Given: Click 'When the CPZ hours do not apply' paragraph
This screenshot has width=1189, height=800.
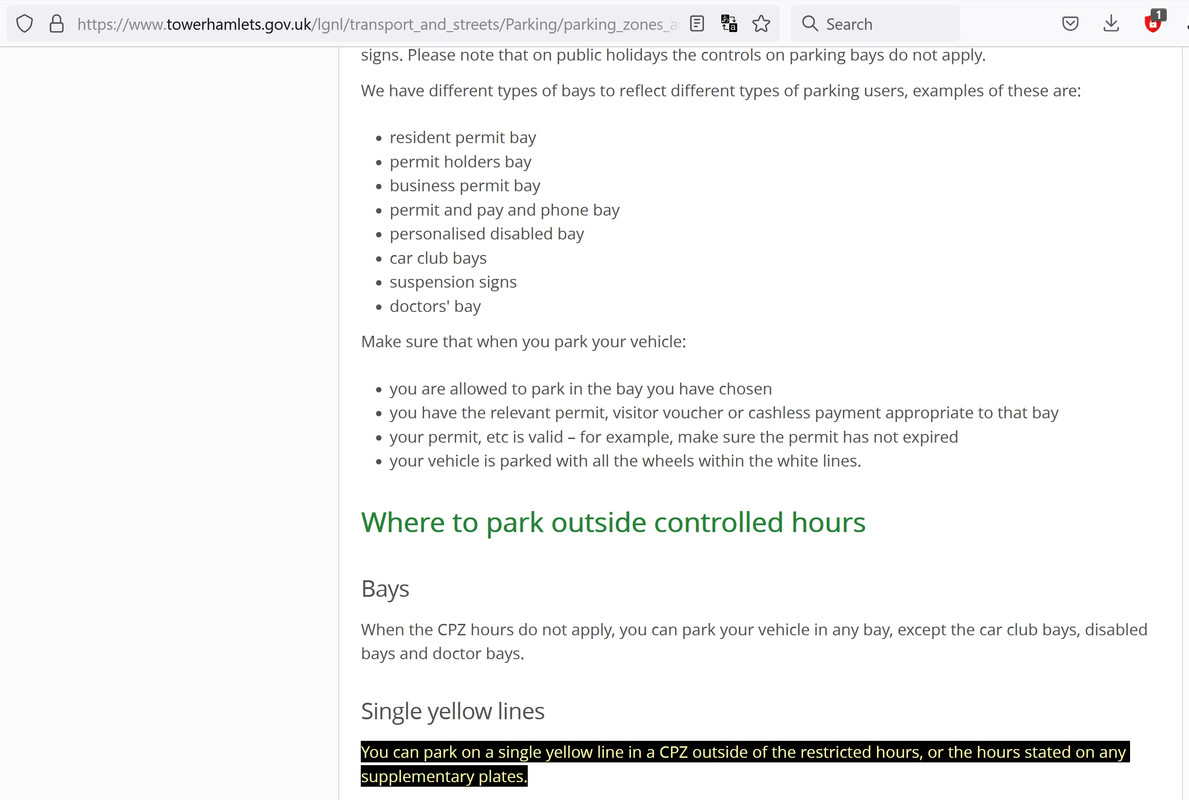Looking at the screenshot, I should click(x=754, y=642).
